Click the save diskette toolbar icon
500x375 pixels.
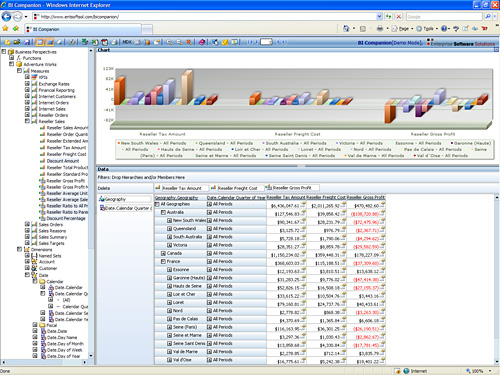click(27, 42)
